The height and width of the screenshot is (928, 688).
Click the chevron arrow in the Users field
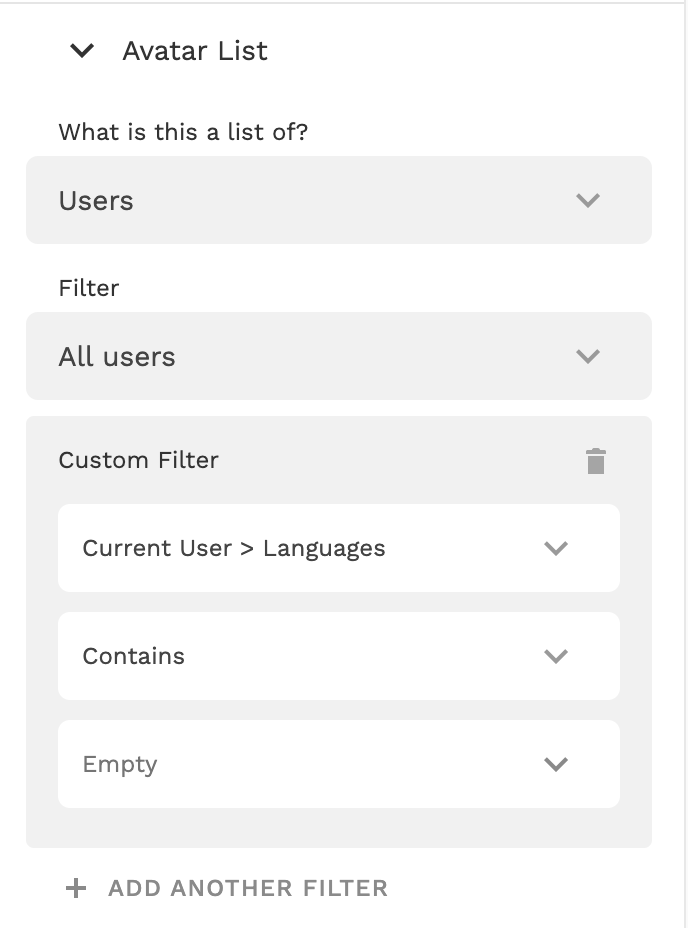pos(588,200)
